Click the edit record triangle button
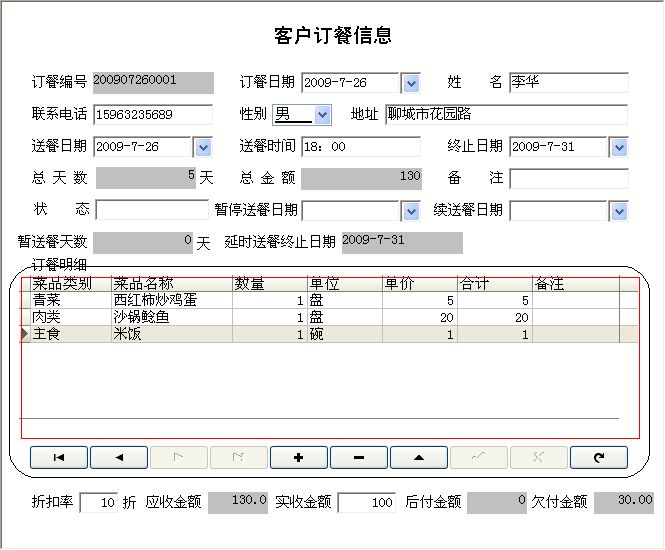This screenshot has width=665, height=550. point(419,457)
